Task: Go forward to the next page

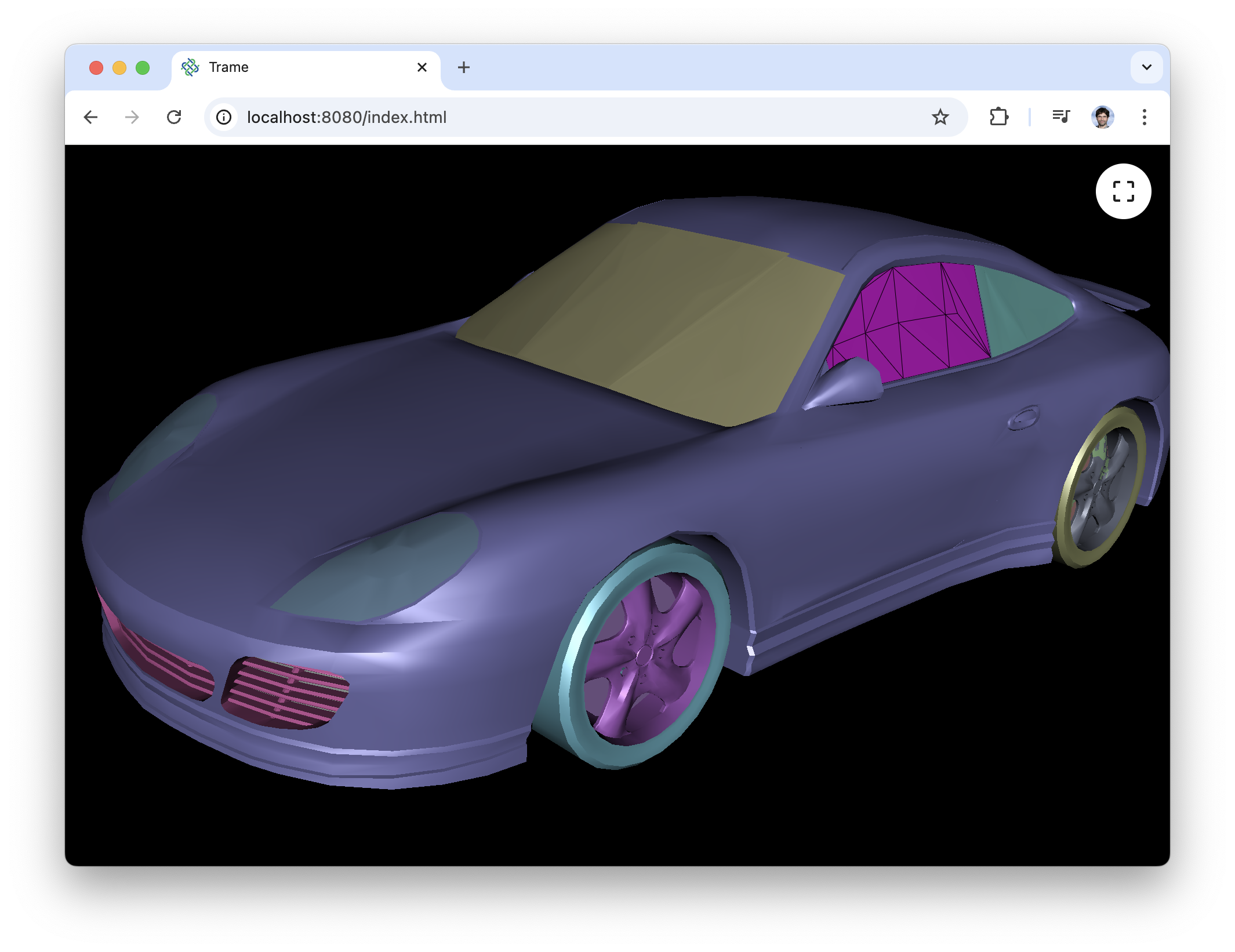Action: (132, 117)
